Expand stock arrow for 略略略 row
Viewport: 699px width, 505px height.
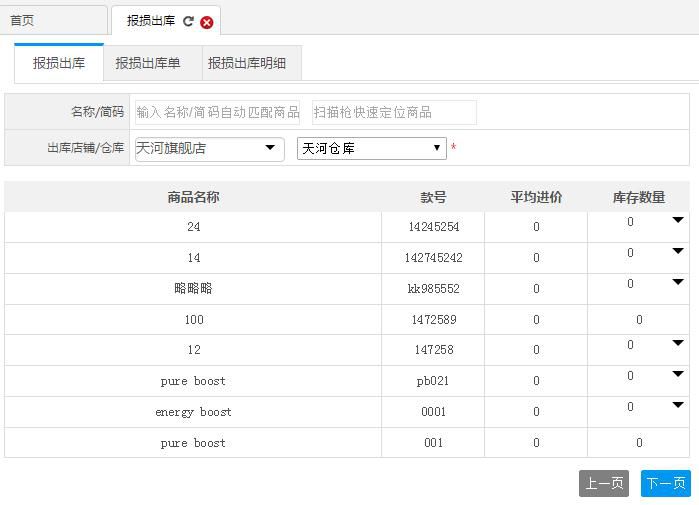677,282
